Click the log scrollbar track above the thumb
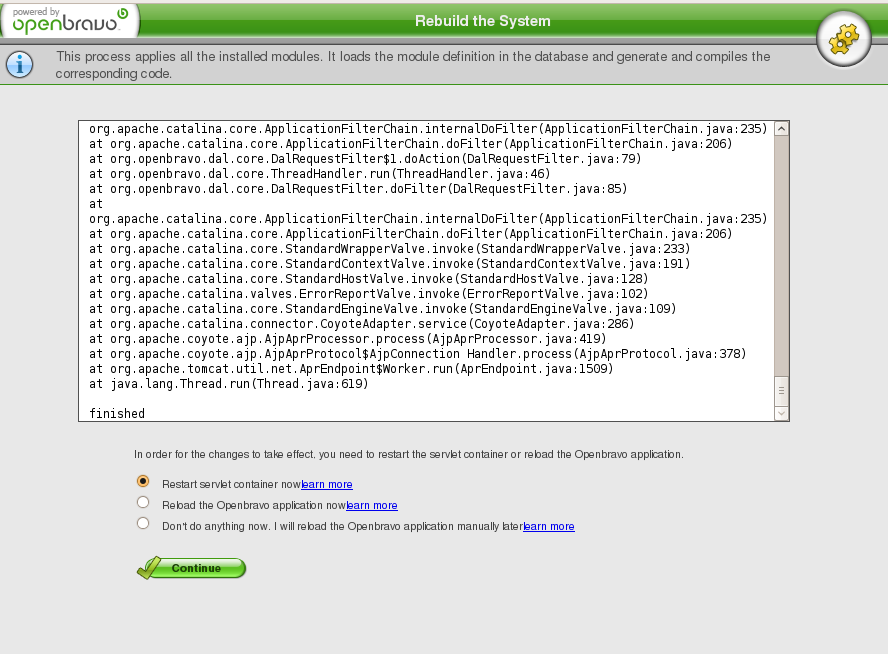Screen dimensions: 888x654 [781, 255]
